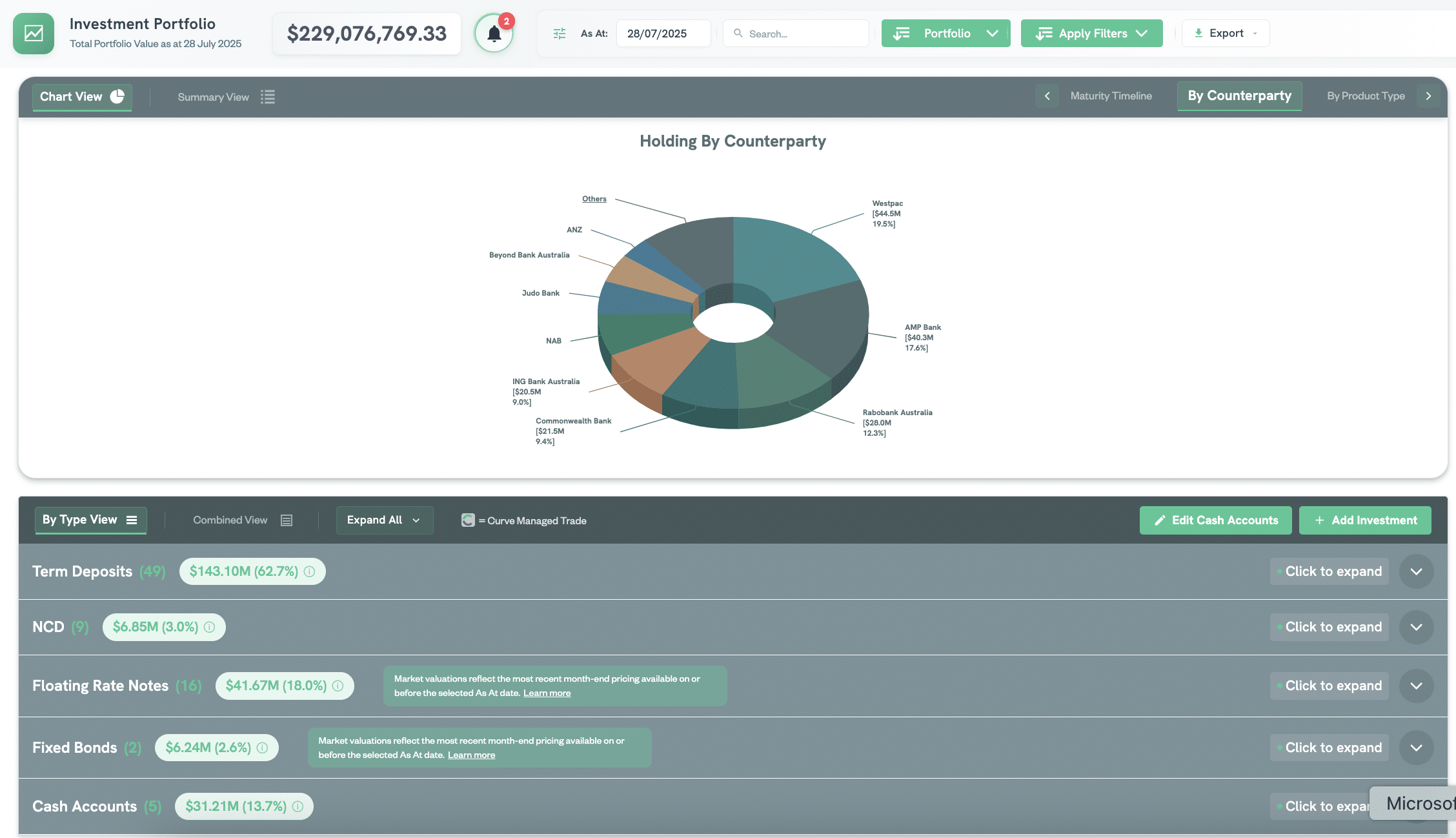Open the Portfolio dropdown chevron
Screen dimensions: 1456x838
(993, 34)
